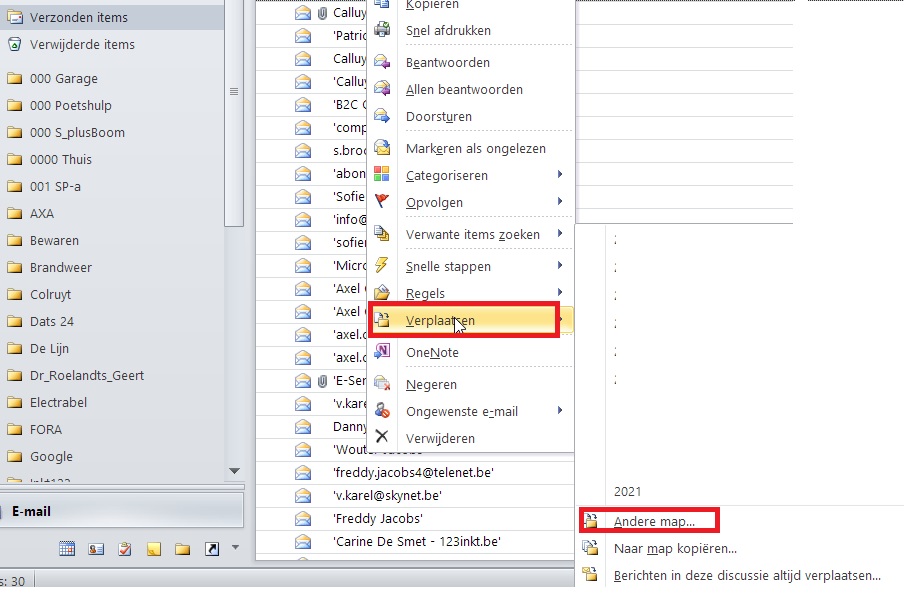Click the Folder List icon
Image resolution: width=904 pixels, height=606 pixels.
pyautogui.click(x=183, y=549)
